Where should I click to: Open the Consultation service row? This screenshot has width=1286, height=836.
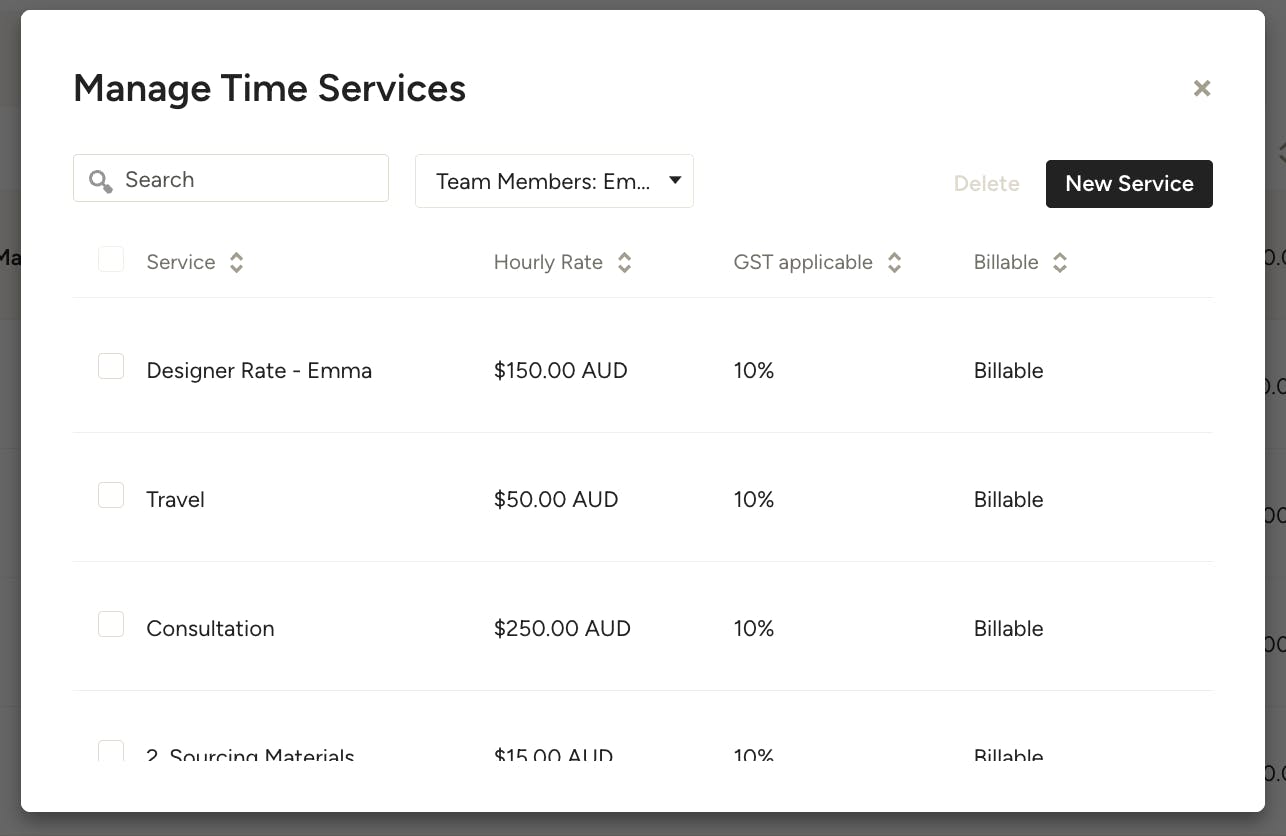[210, 629]
